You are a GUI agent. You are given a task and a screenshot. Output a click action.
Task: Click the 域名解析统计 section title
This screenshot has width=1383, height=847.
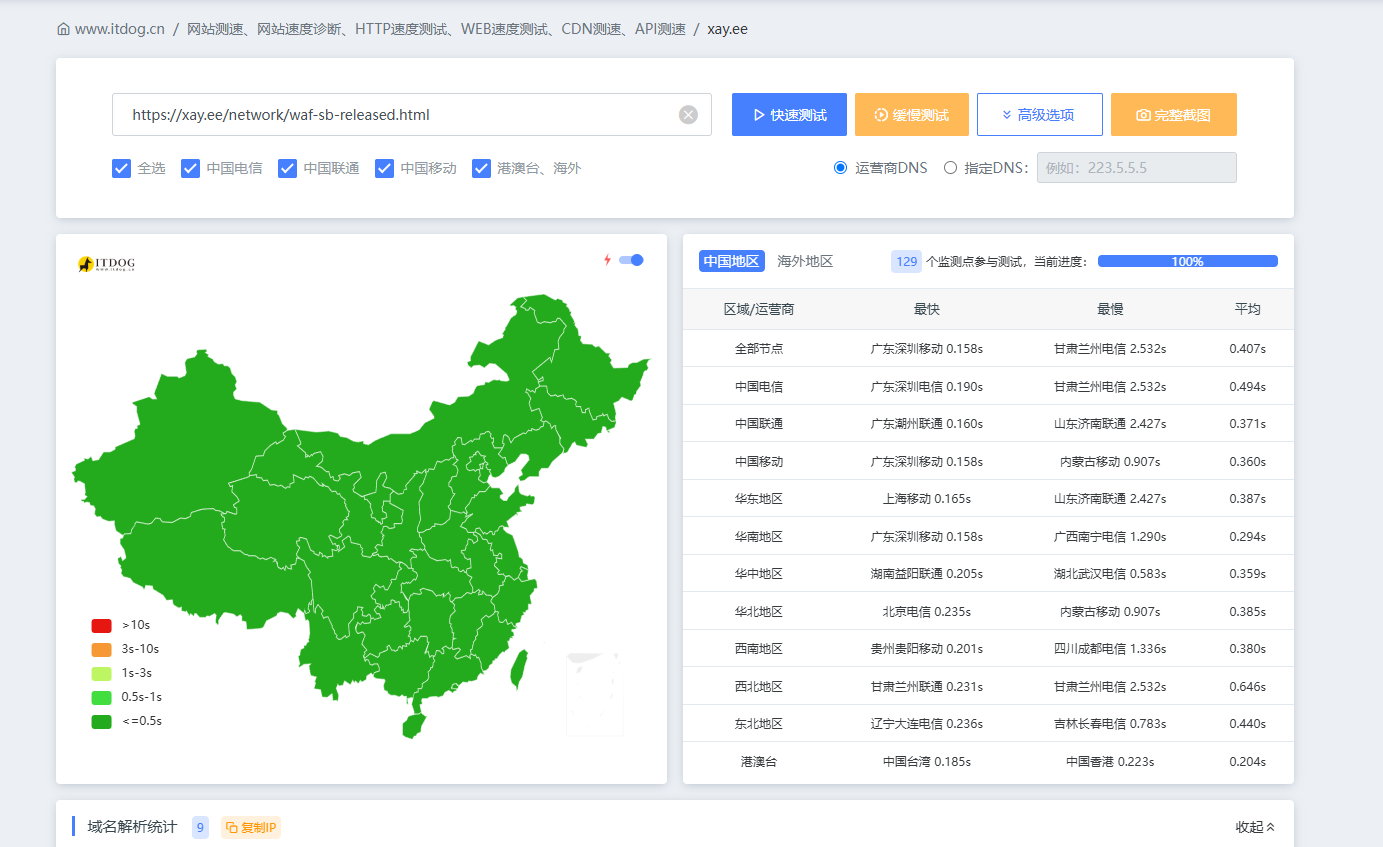pyautogui.click(x=132, y=827)
